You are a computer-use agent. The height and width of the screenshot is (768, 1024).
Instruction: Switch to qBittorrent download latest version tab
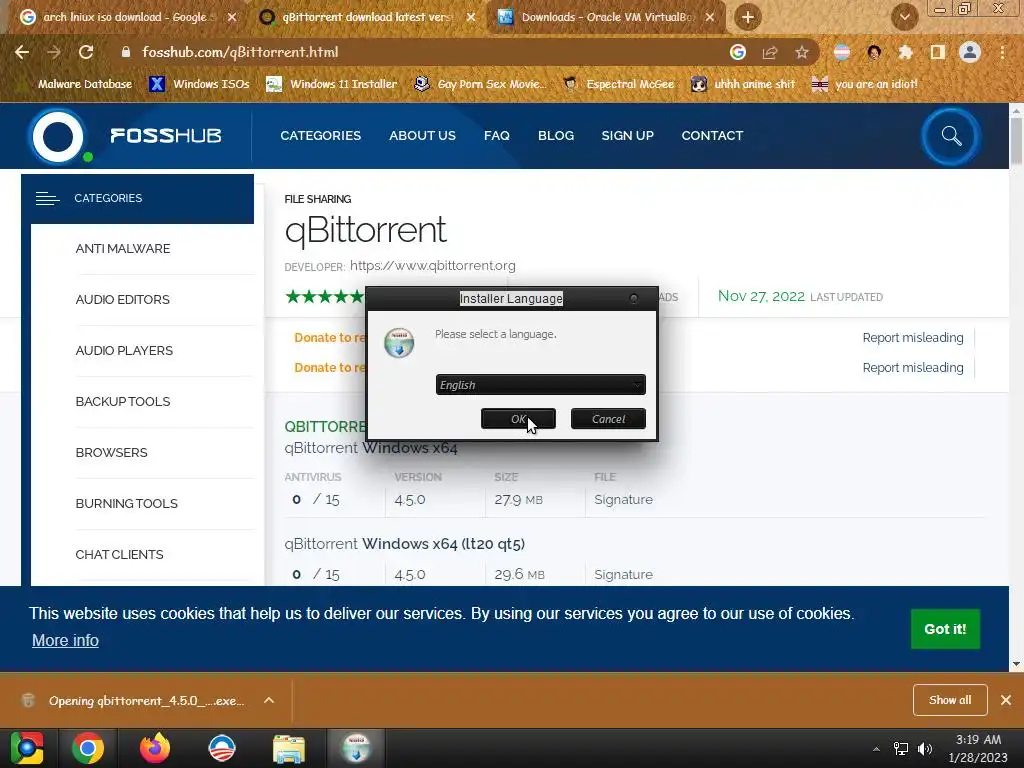366,17
